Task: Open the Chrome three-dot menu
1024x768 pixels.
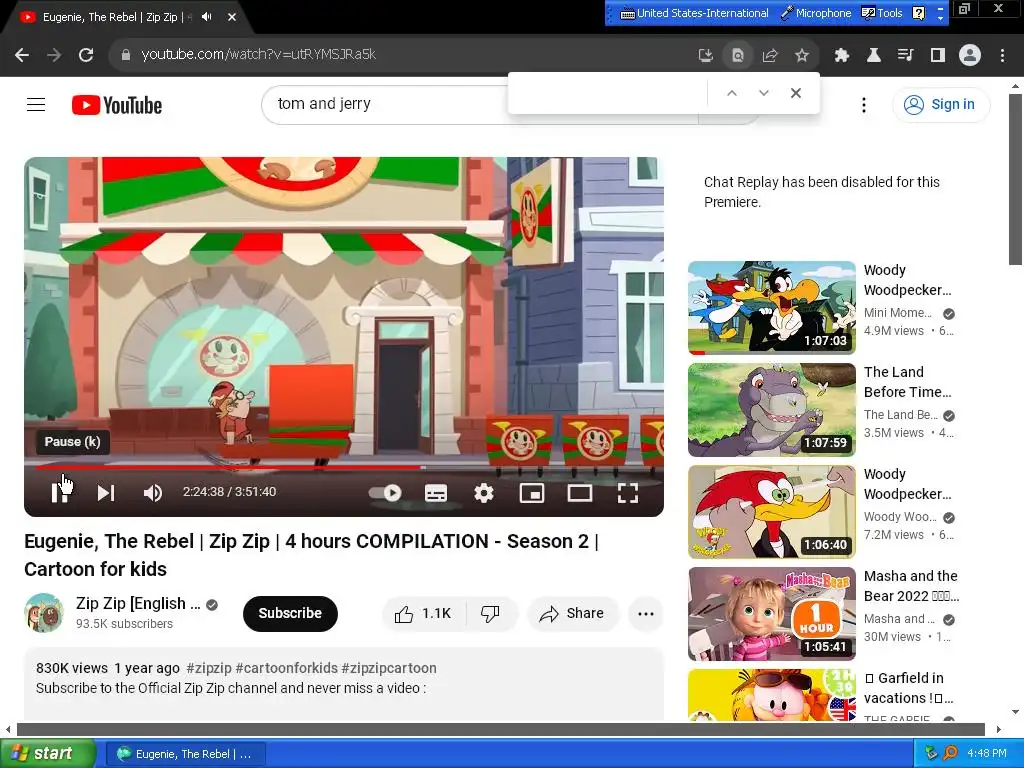Action: [x=1002, y=56]
